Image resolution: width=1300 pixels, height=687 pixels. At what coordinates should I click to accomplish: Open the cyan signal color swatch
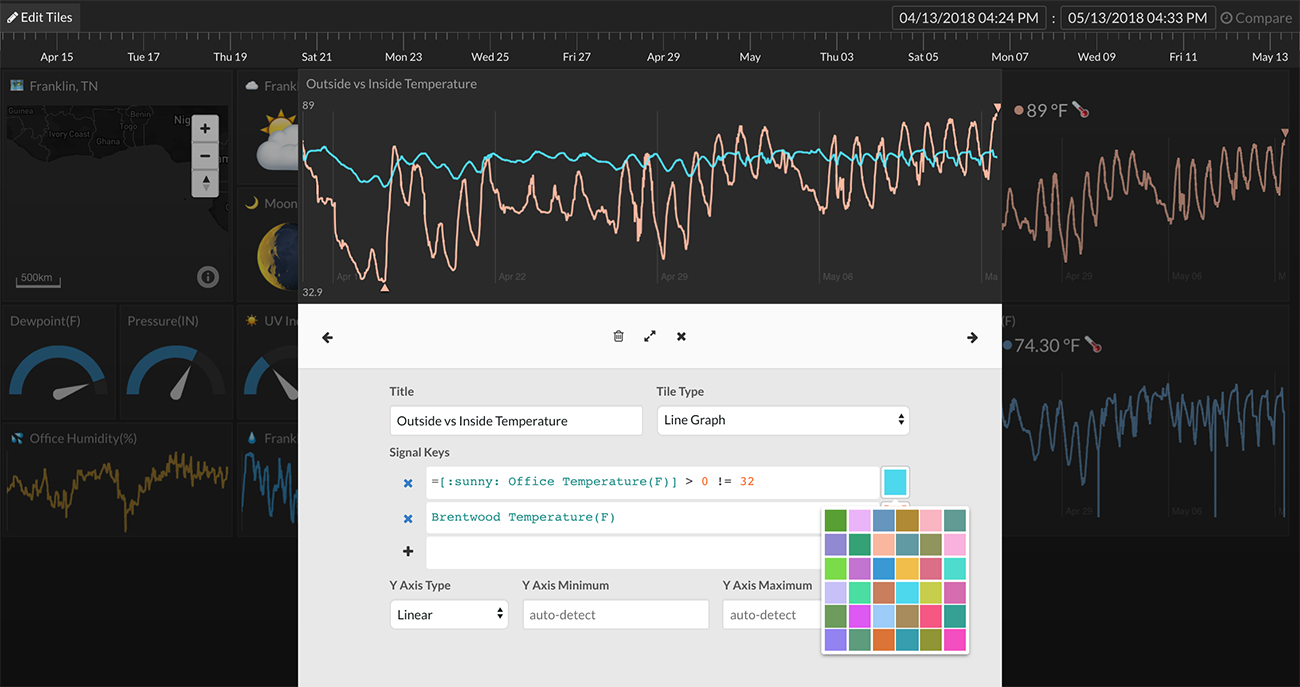point(895,482)
